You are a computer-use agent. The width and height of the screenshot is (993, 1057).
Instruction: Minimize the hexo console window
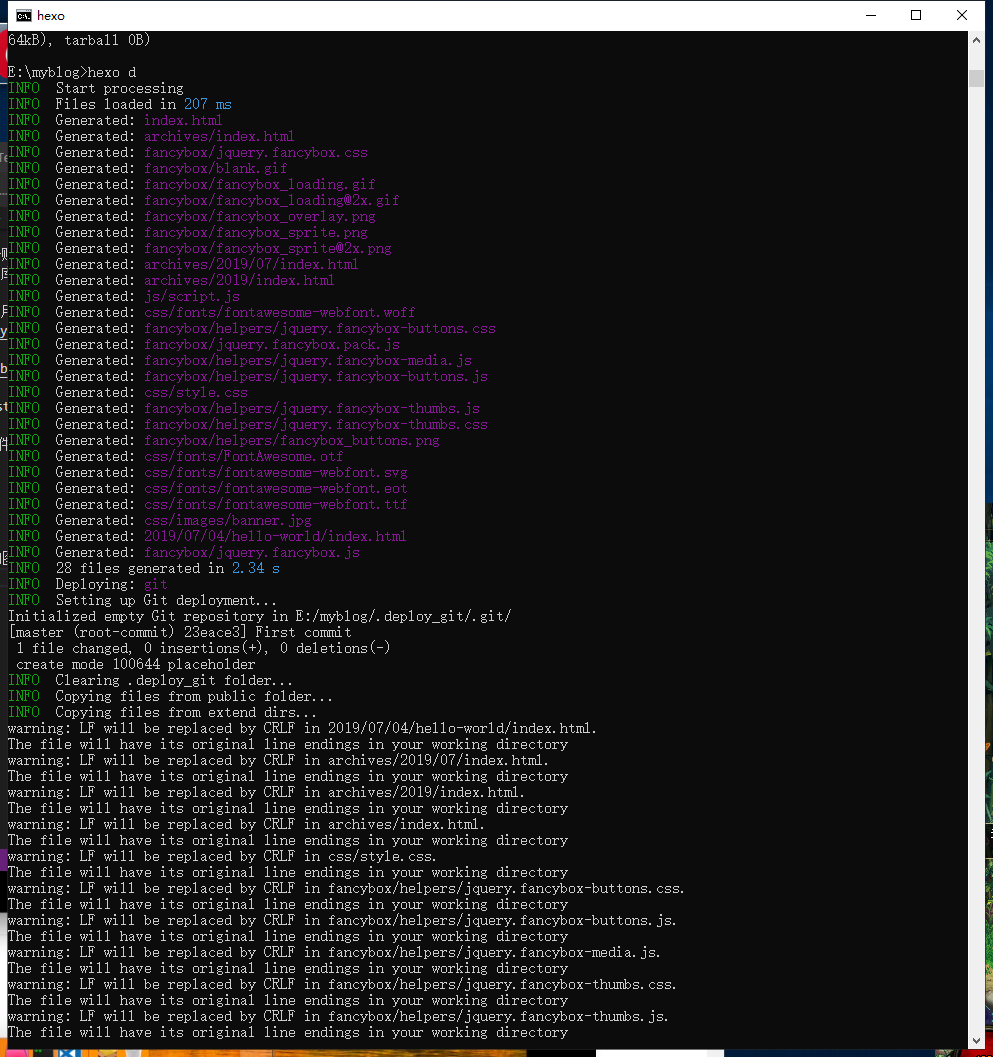[870, 15]
